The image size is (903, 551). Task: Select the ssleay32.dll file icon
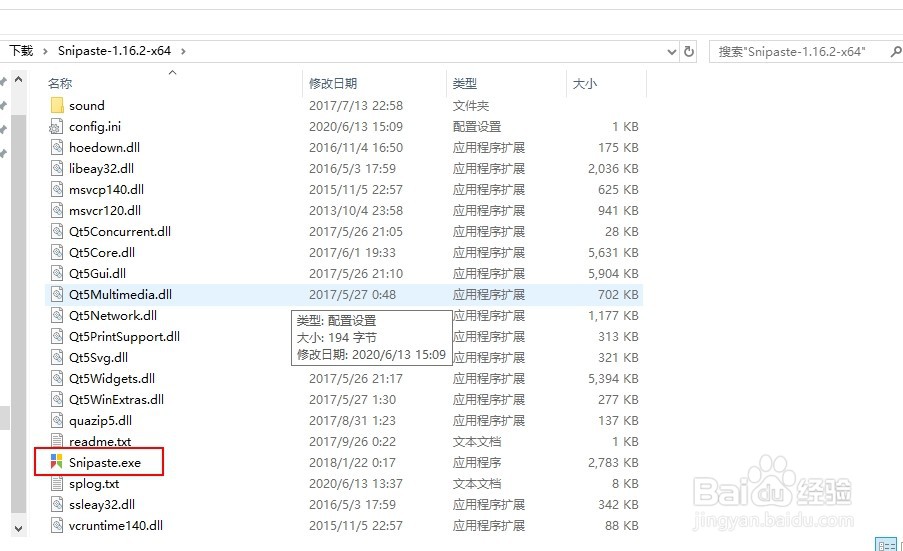pos(56,505)
